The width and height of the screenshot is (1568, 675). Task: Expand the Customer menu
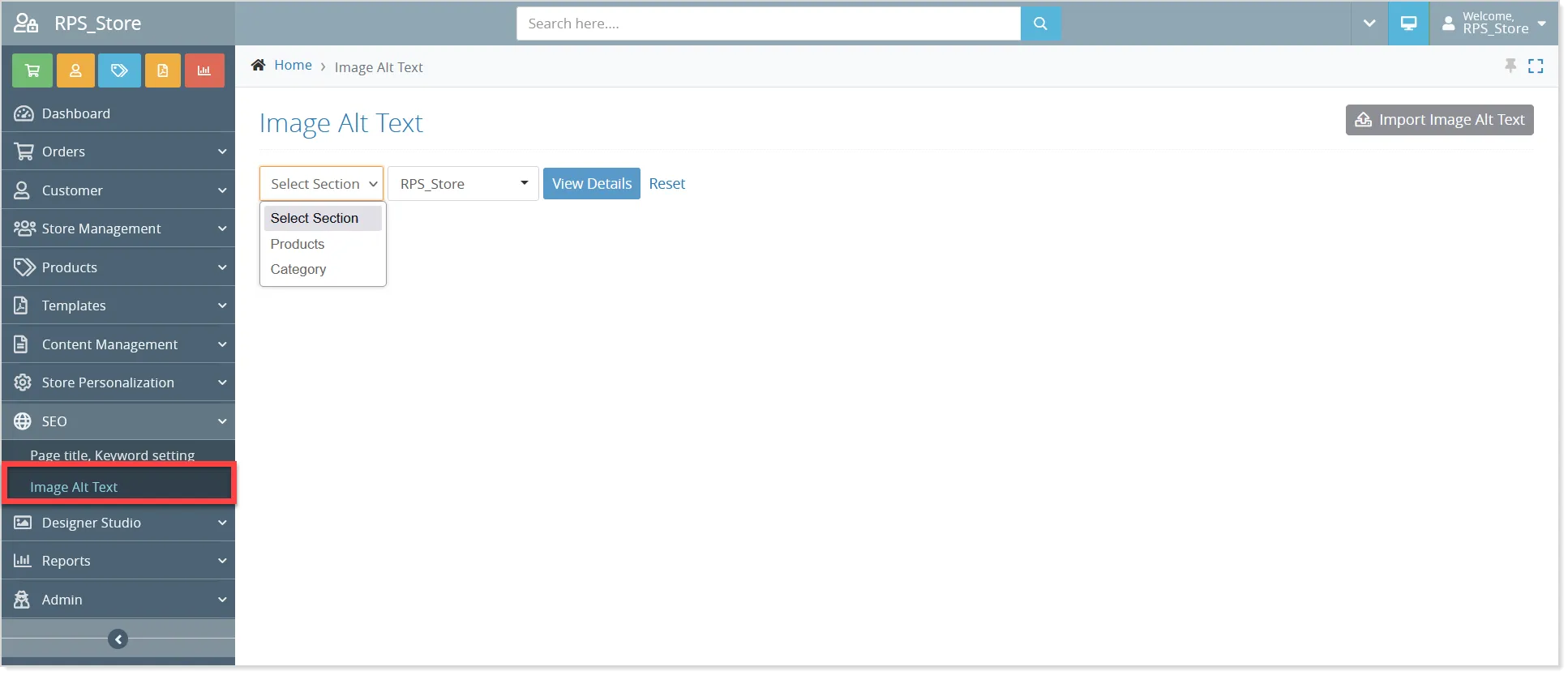(x=118, y=190)
